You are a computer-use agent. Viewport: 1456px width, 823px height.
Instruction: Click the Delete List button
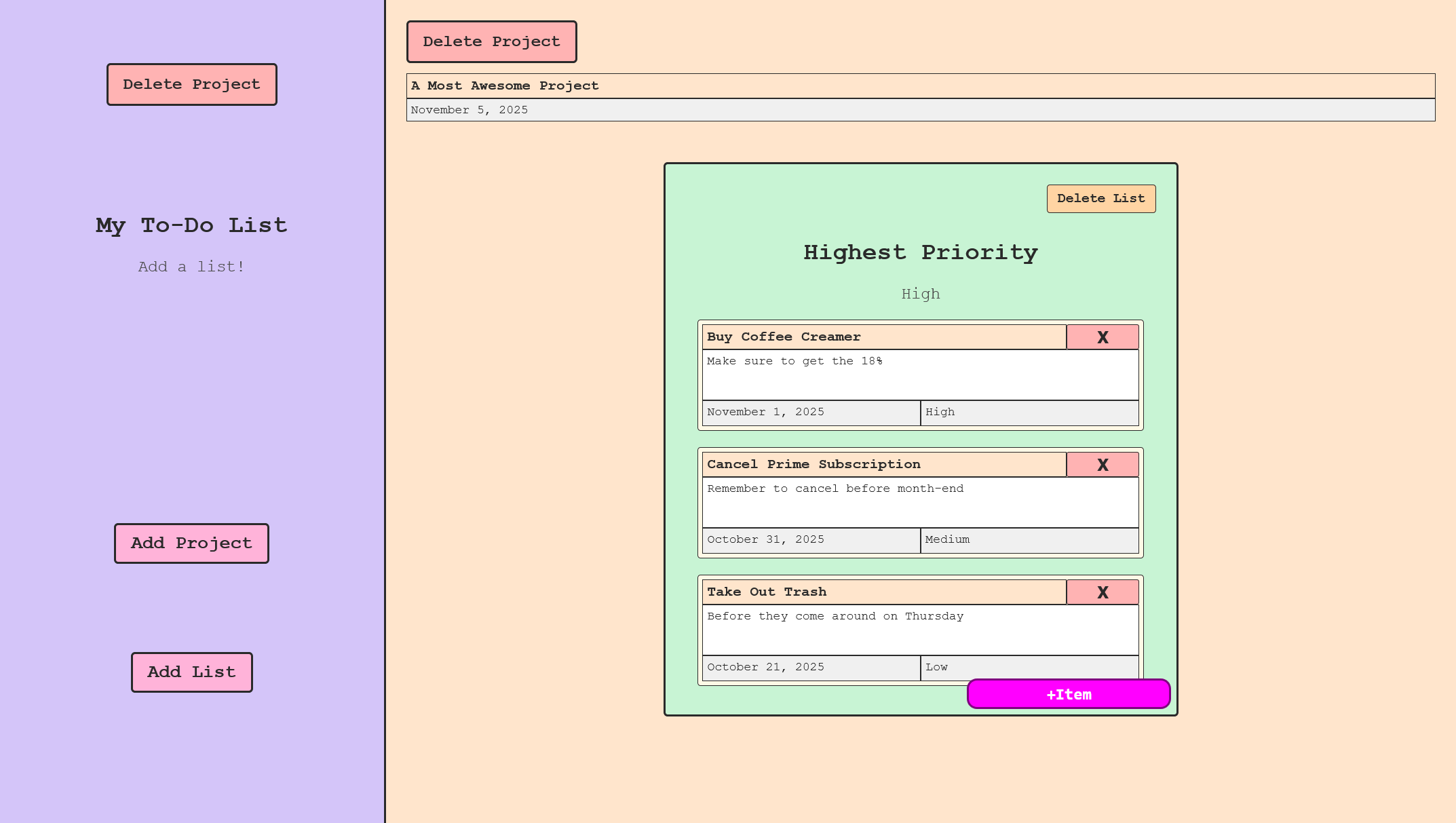pos(1100,199)
